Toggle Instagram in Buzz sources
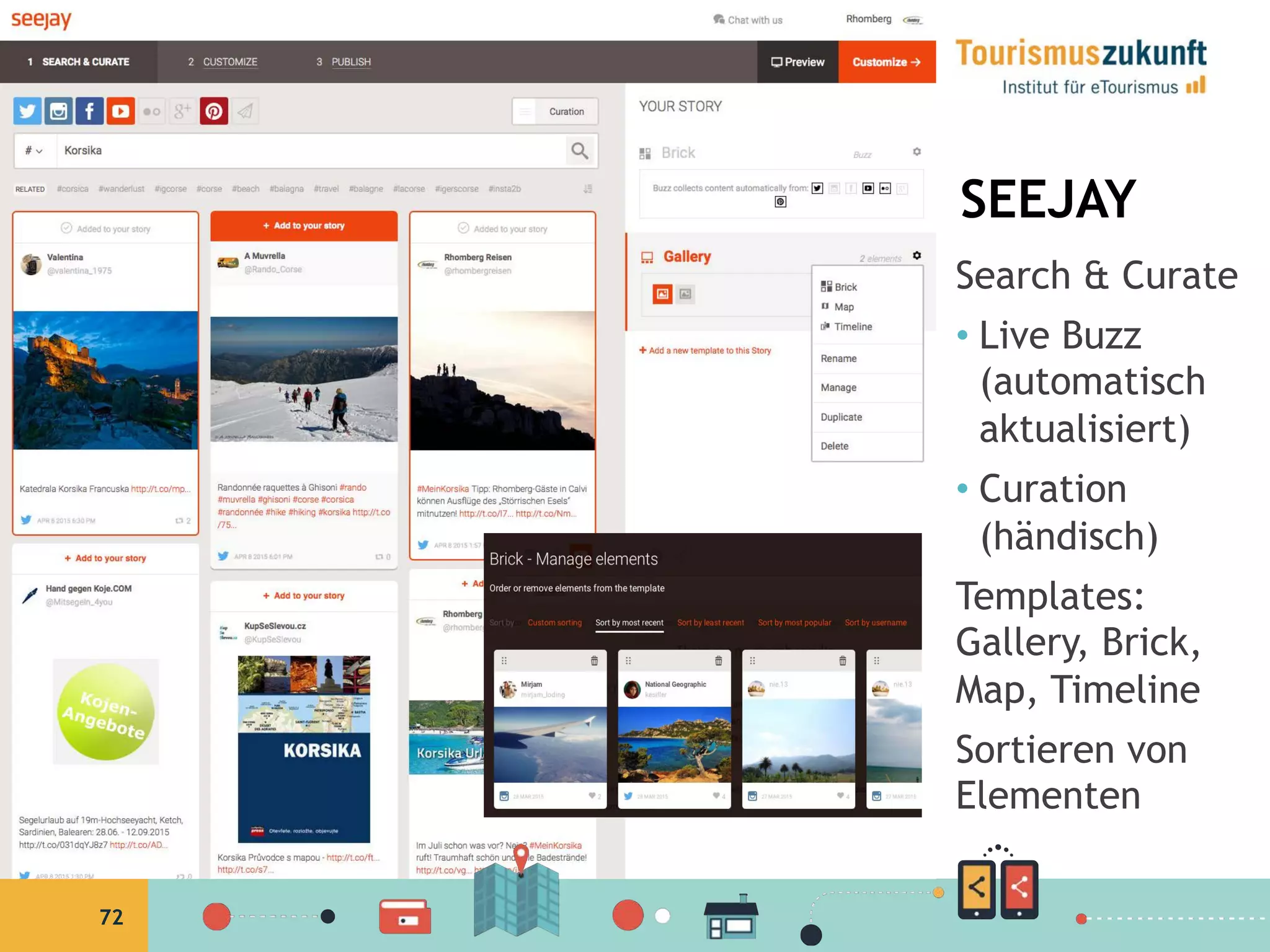Viewport: 1270px width, 952px height. coord(835,188)
